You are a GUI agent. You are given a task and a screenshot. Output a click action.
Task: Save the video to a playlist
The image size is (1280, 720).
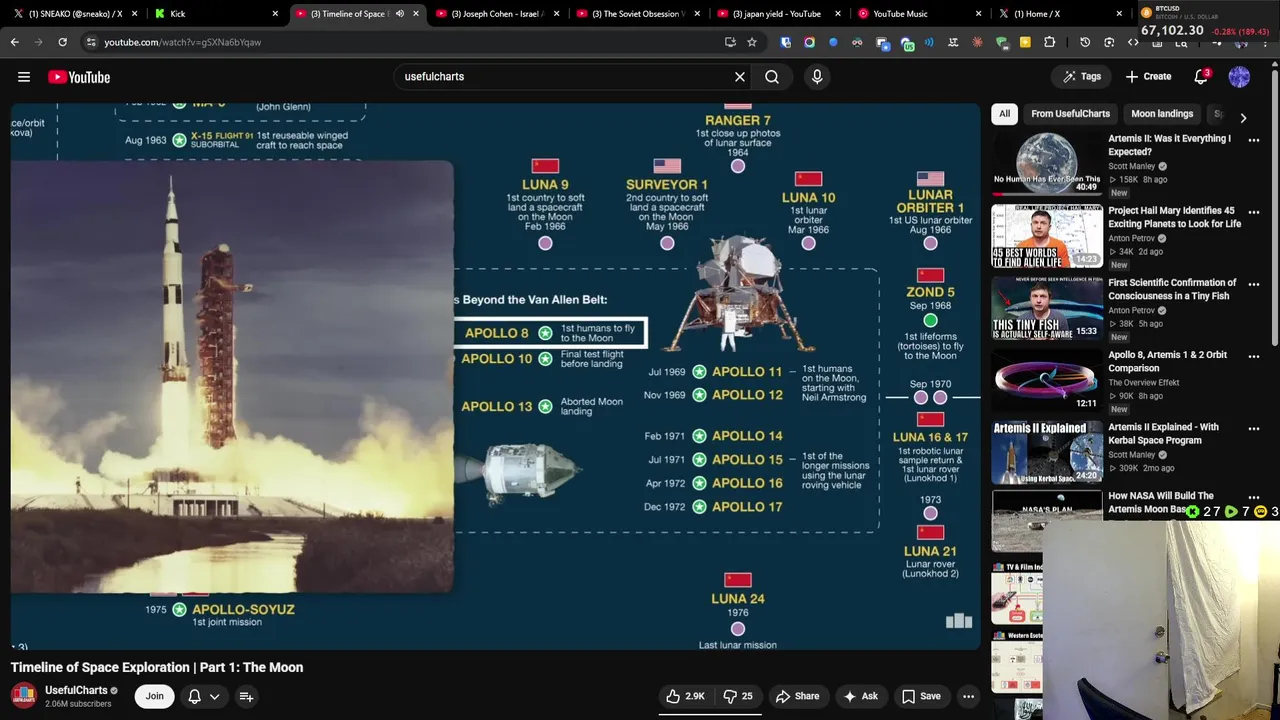click(921, 696)
